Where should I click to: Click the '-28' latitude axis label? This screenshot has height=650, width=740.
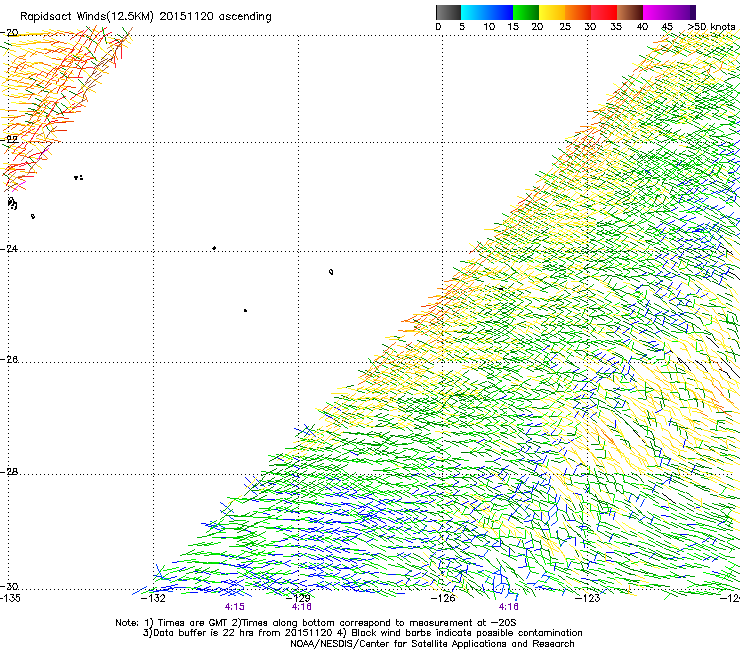point(9,472)
